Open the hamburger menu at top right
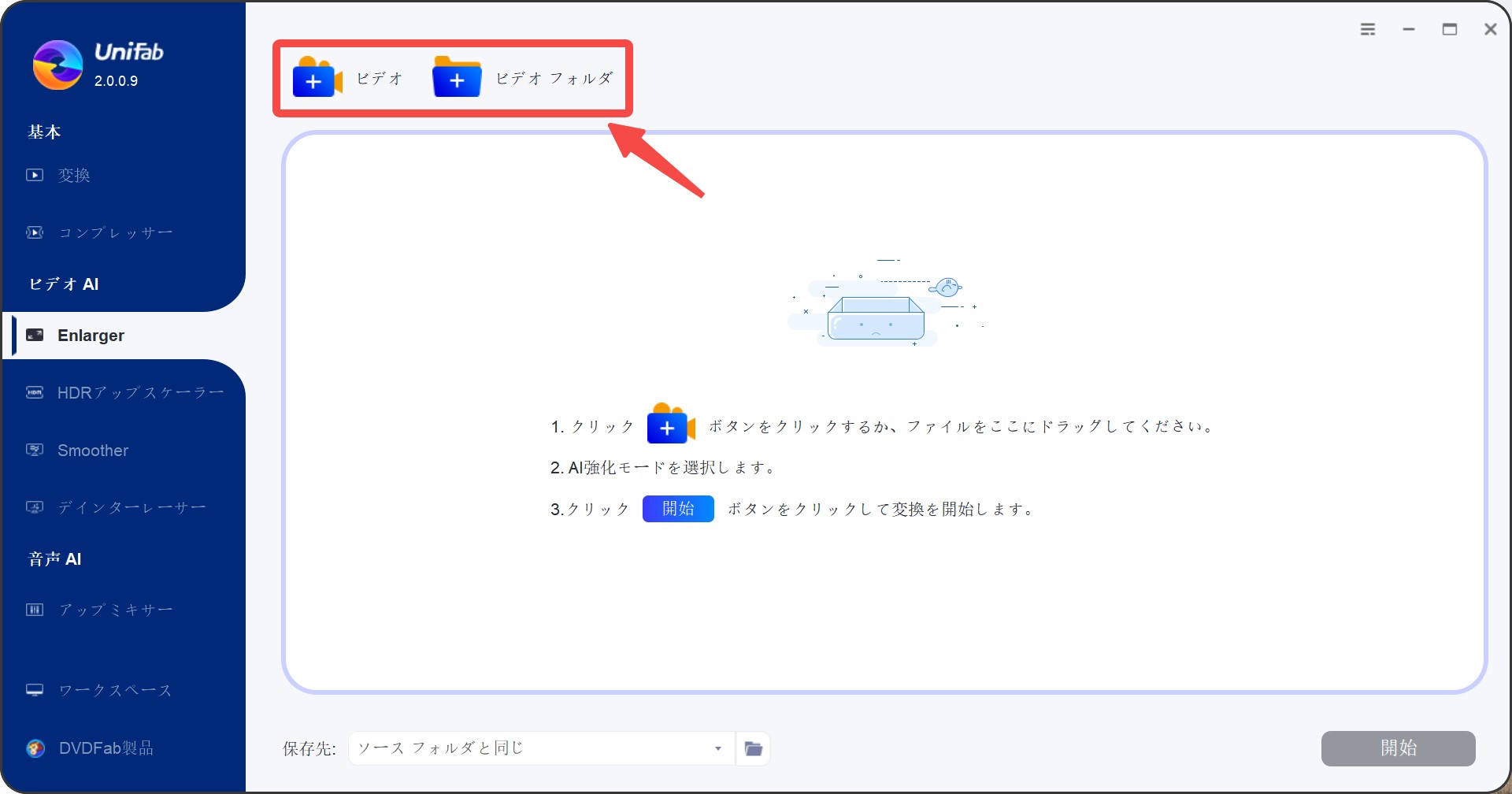The image size is (1512, 794). coord(1368,29)
